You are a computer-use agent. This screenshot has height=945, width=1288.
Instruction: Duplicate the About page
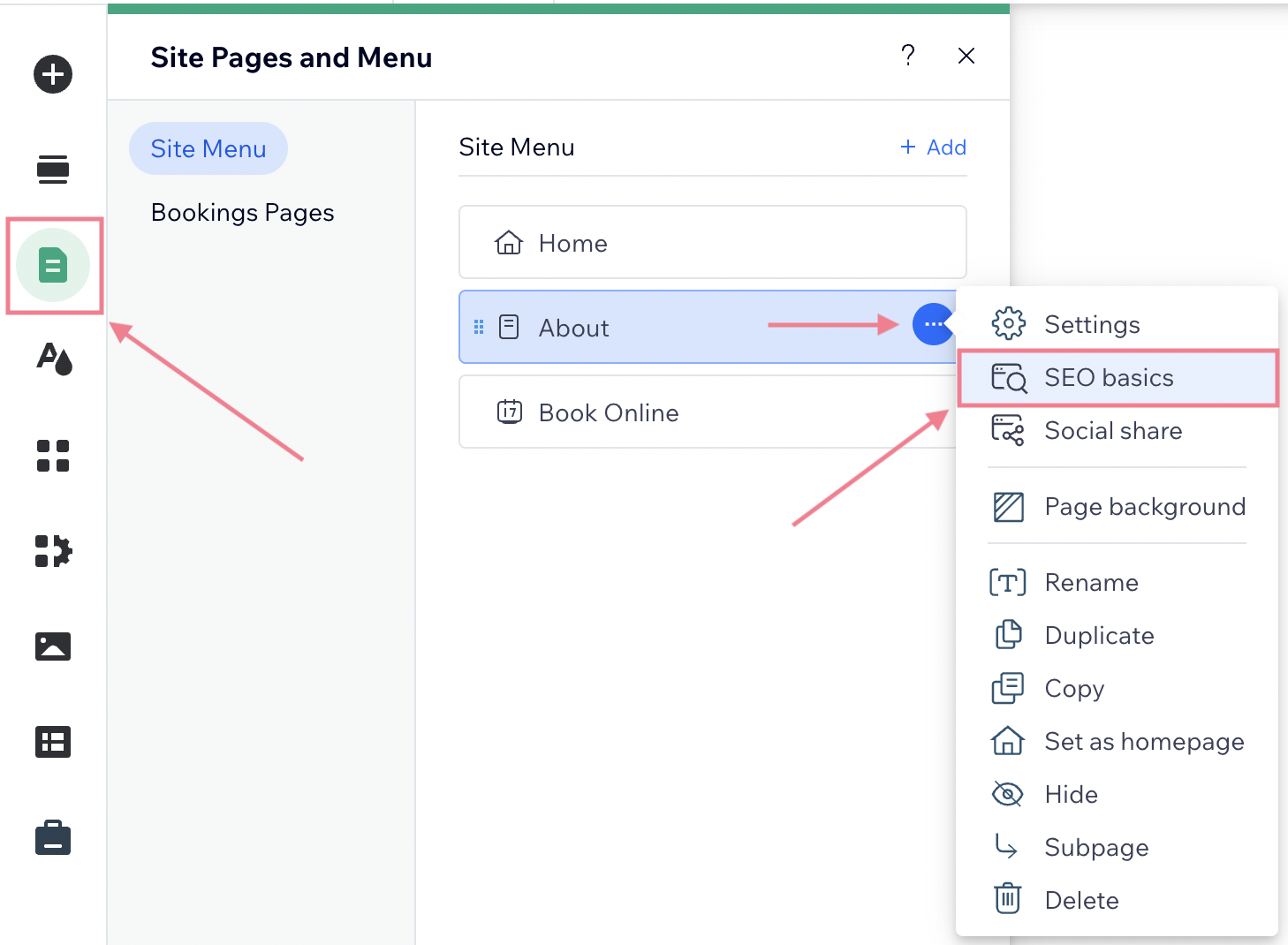pos(1099,635)
